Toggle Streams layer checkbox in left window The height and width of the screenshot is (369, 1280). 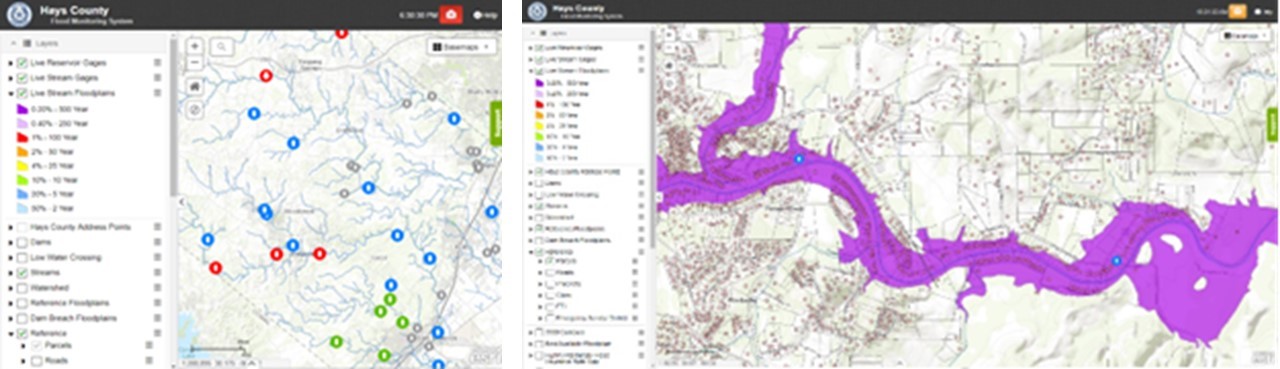click(x=22, y=272)
